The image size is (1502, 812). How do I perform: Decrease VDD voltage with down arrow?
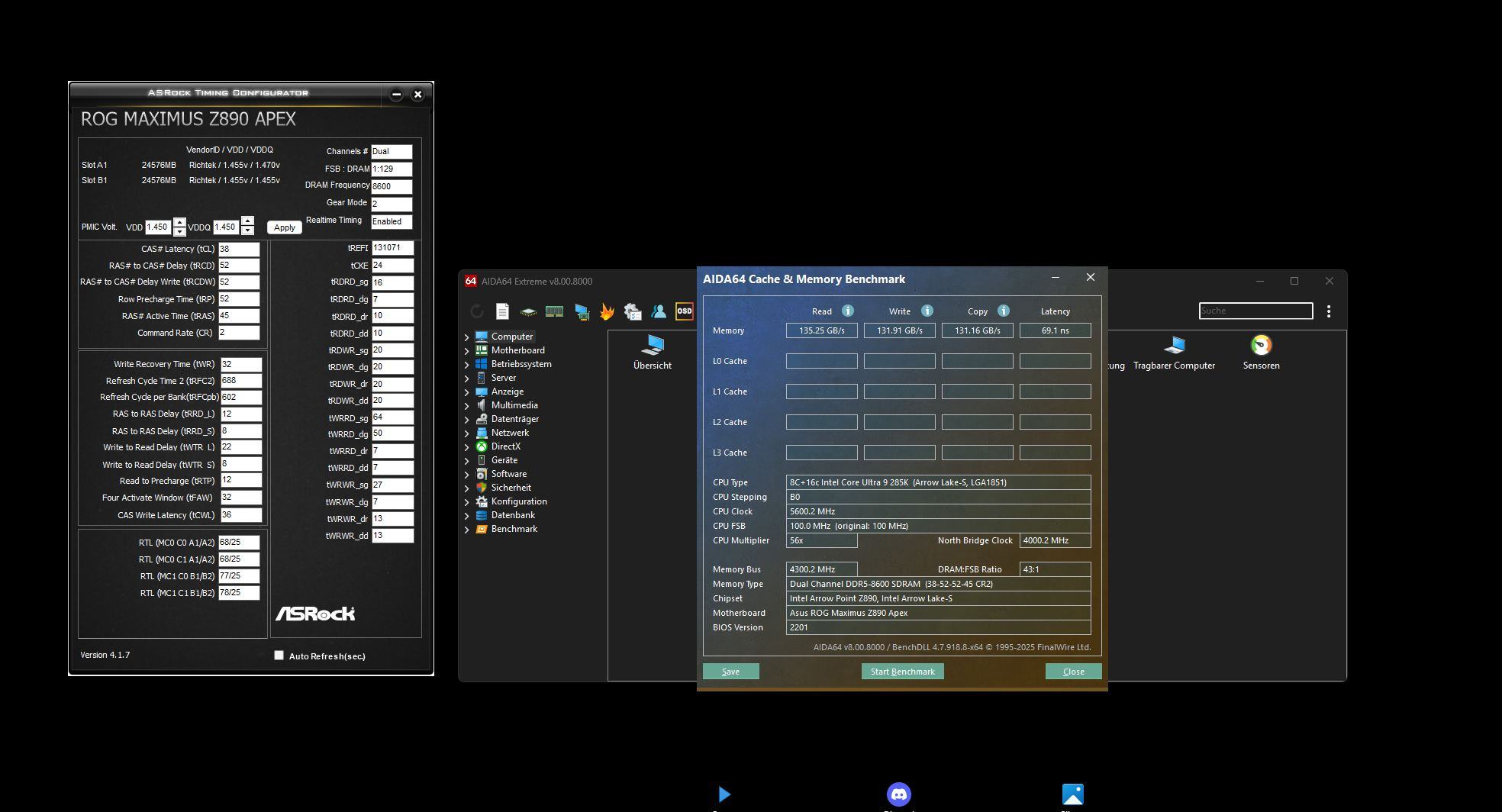179,231
